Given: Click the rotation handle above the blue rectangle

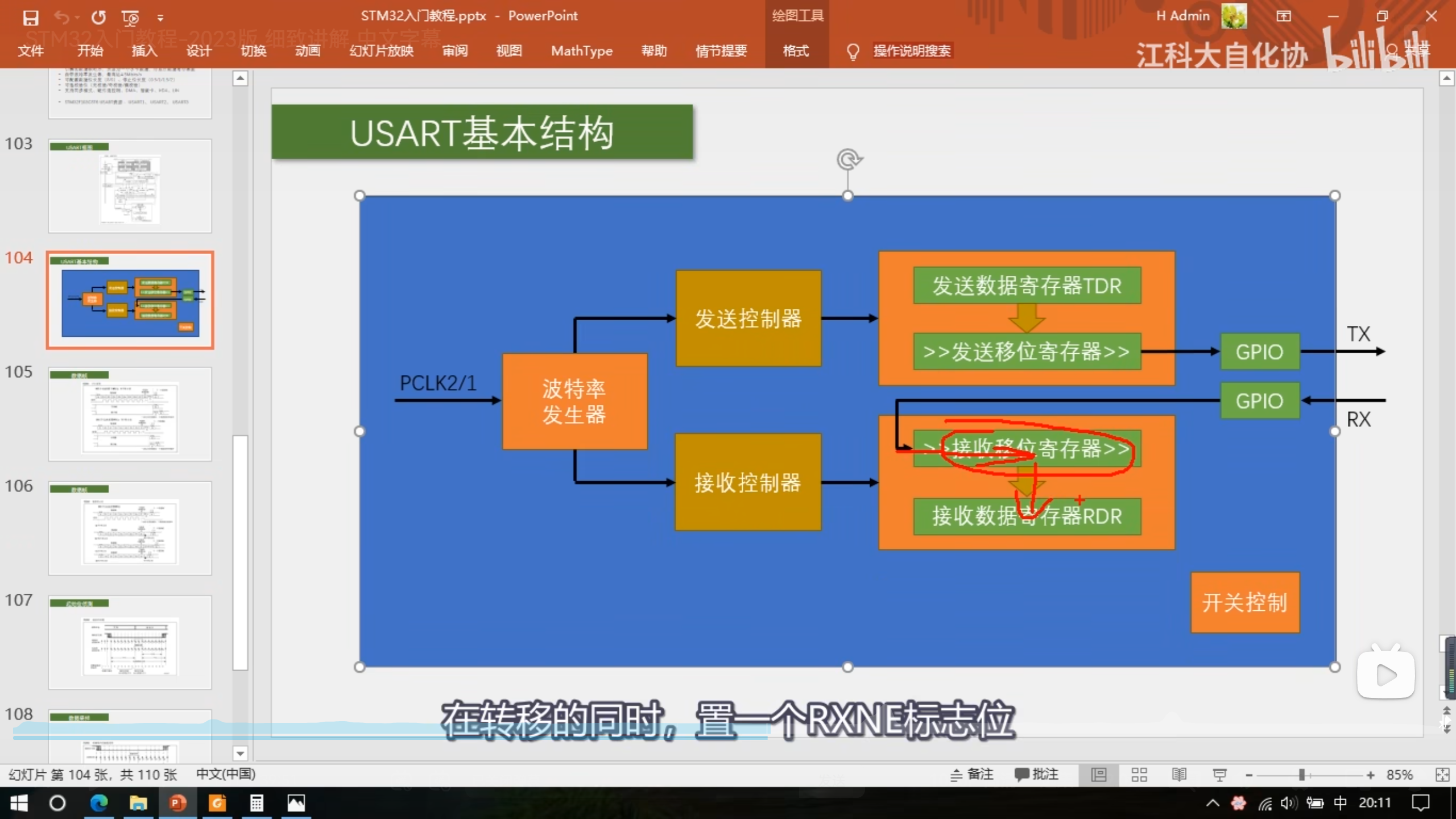Looking at the screenshot, I should click(x=848, y=159).
